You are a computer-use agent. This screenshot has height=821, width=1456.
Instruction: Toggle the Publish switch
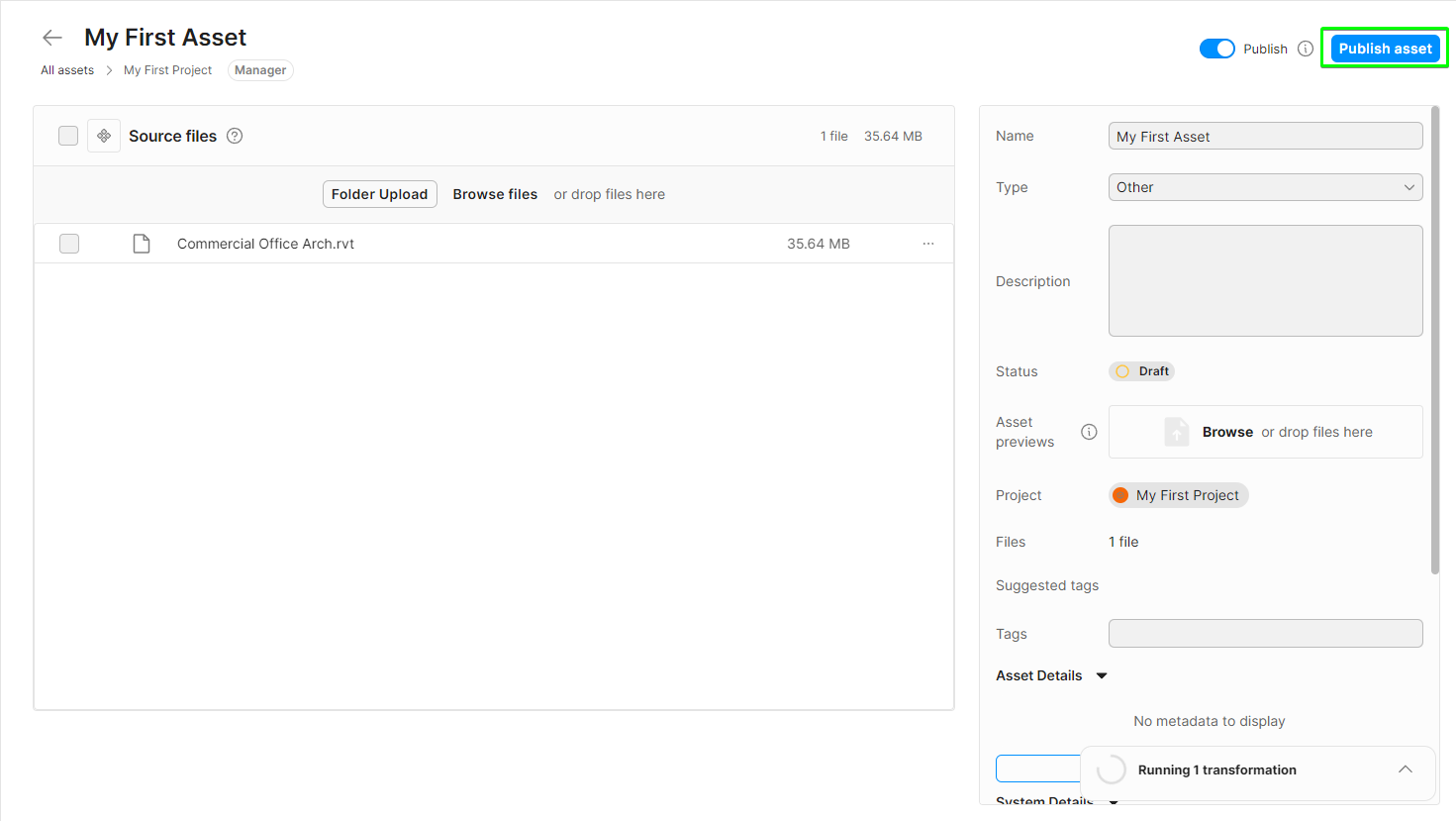[1216, 48]
